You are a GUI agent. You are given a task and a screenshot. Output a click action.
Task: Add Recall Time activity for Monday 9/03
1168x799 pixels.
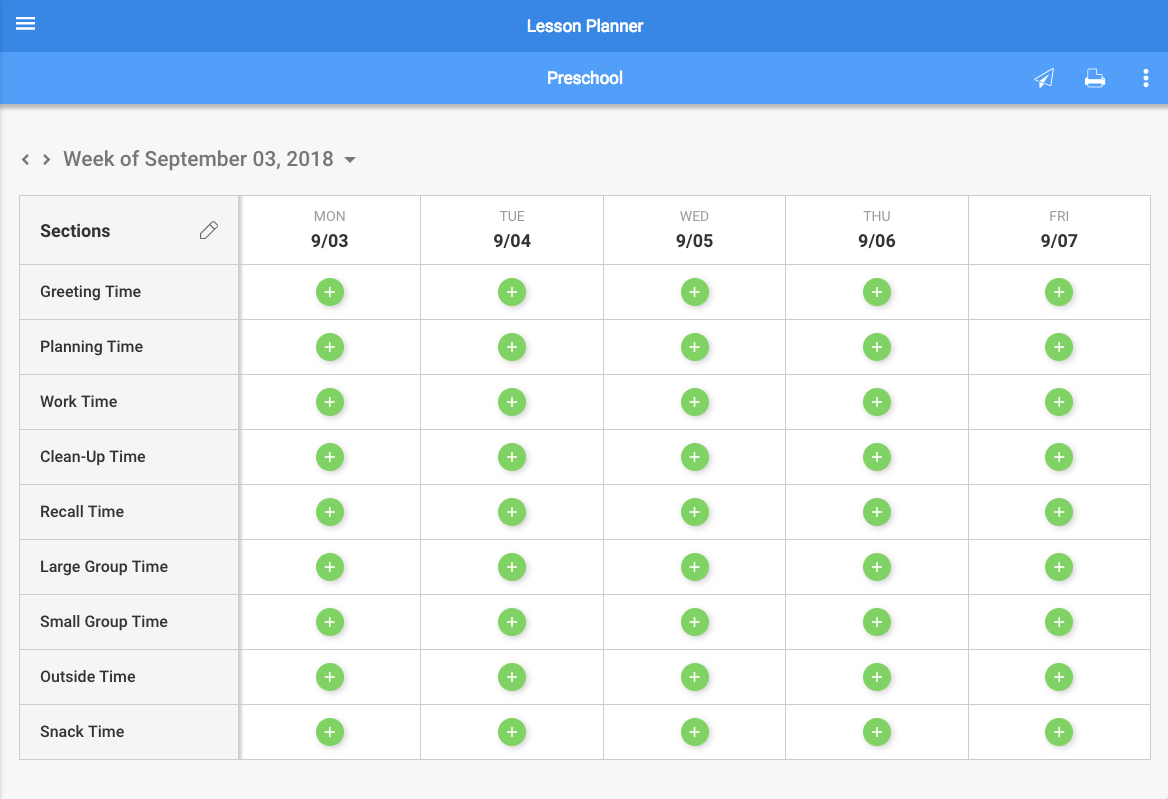[x=330, y=512]
